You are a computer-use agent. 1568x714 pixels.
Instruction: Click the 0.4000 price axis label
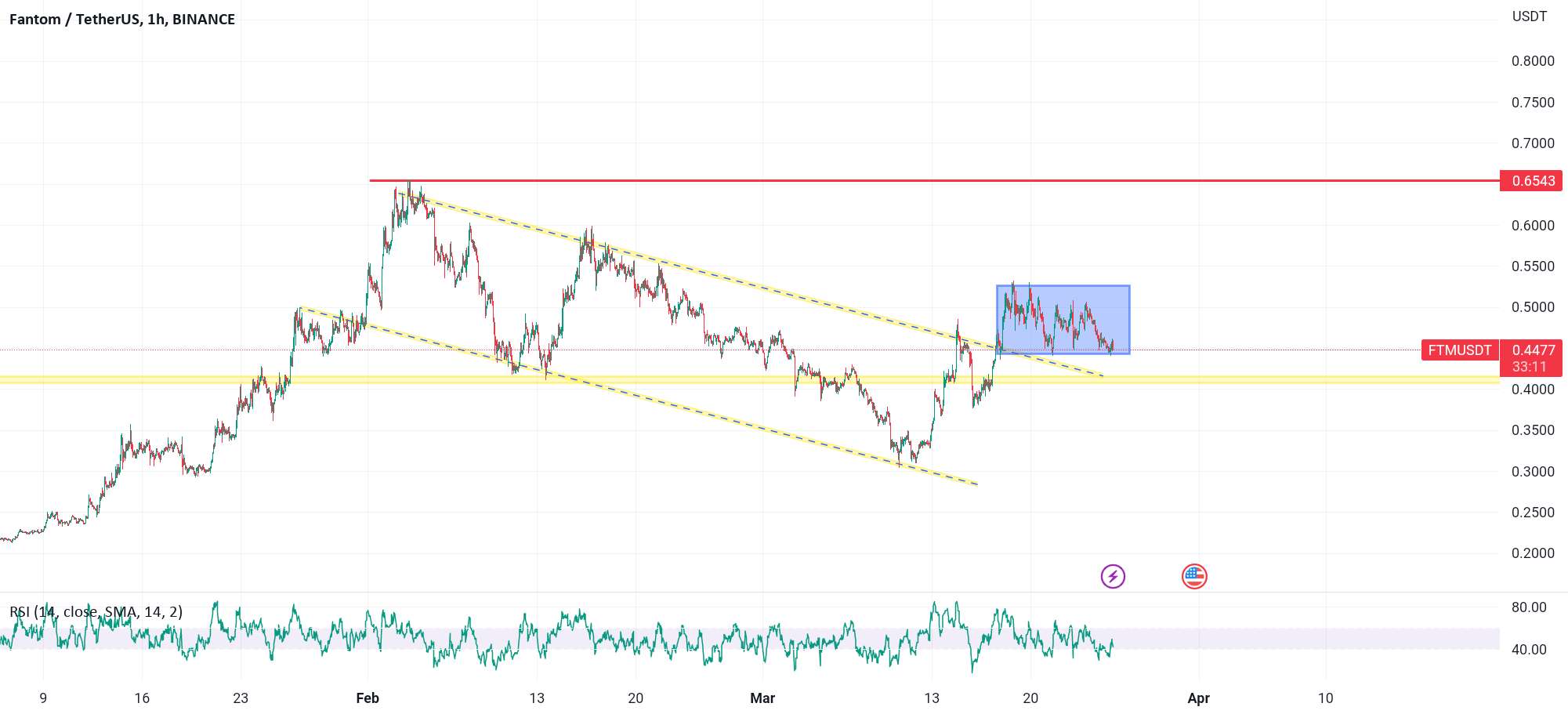[x=1533, y=390]
